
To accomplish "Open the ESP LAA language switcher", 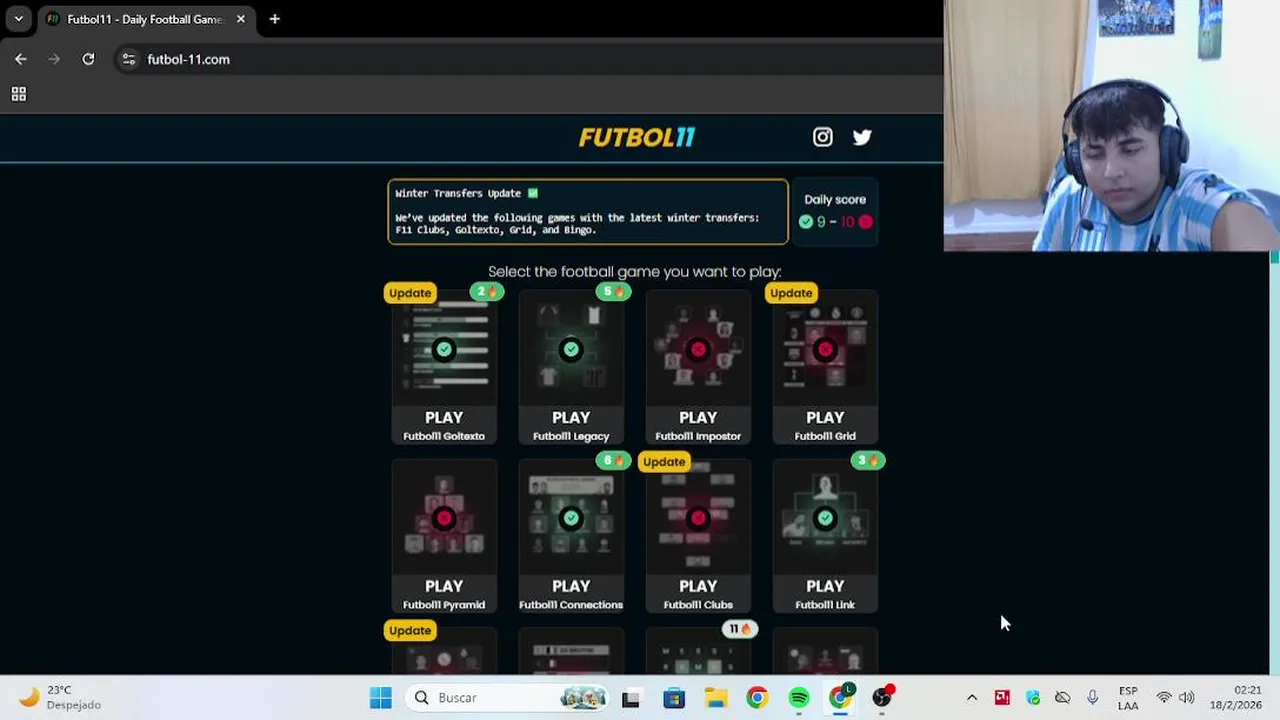I will click(1128, 698).
